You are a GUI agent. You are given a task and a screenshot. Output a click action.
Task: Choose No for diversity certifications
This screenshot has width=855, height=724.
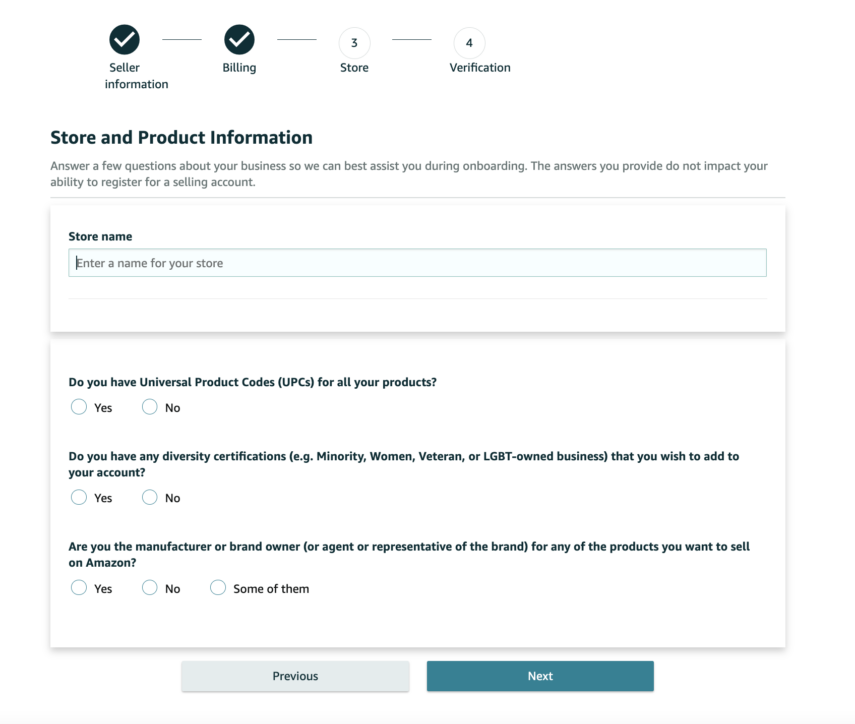click(x=149, y=497)
